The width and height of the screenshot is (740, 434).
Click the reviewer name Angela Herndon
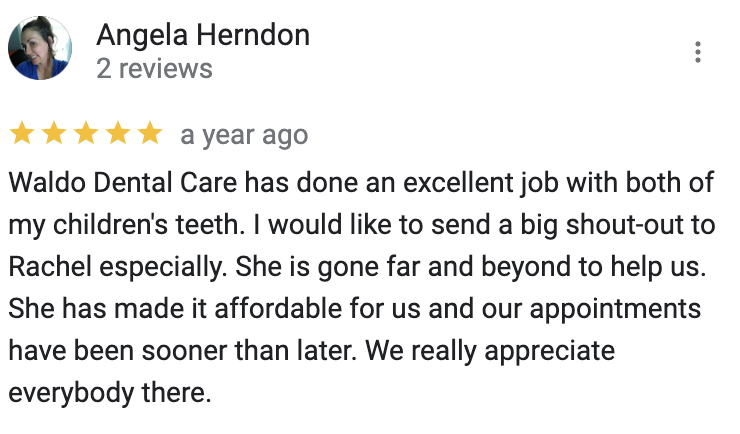click(203, 35)
